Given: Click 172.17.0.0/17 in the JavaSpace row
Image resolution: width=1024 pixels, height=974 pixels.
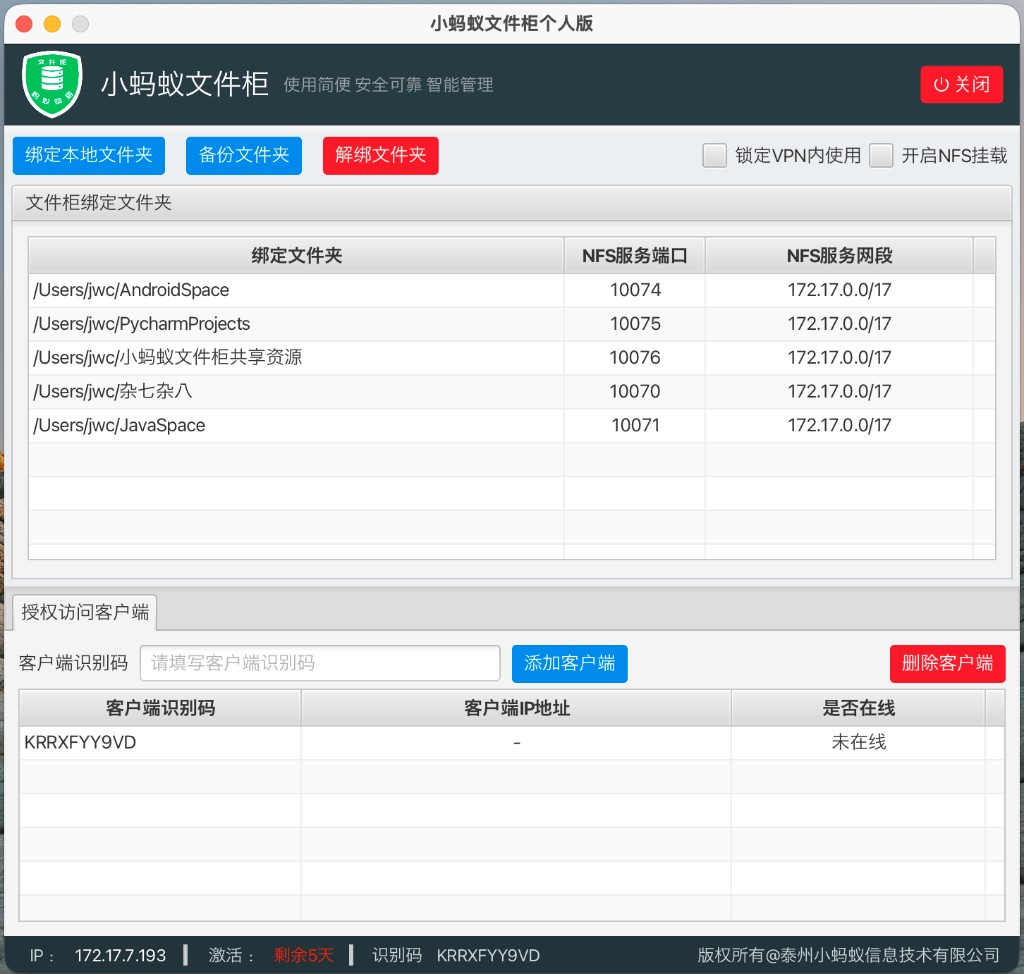Looking at the screenshot, I should tap(839, 426).
